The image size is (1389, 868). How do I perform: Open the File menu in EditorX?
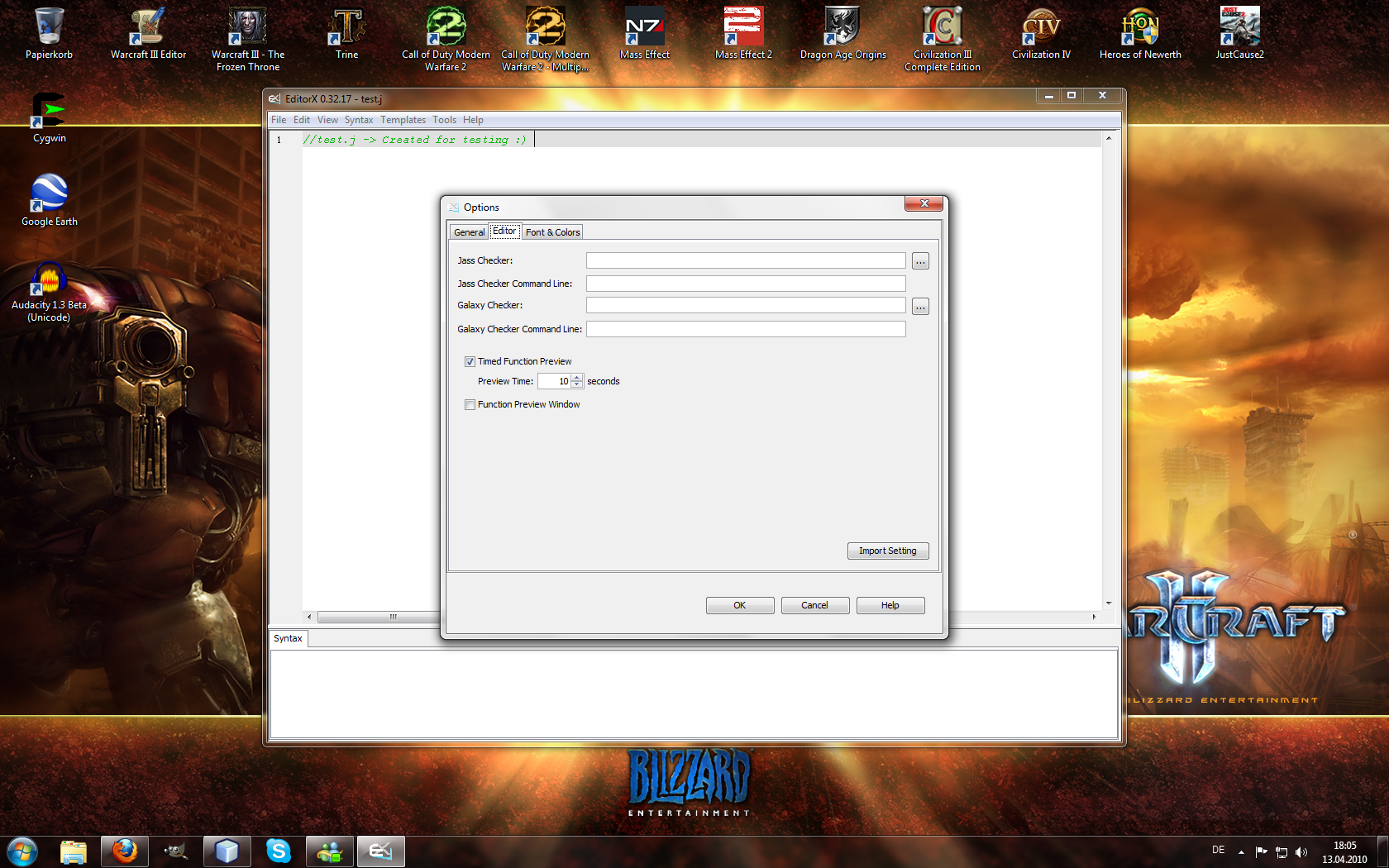pyautogui.click(x=279, y=120)
